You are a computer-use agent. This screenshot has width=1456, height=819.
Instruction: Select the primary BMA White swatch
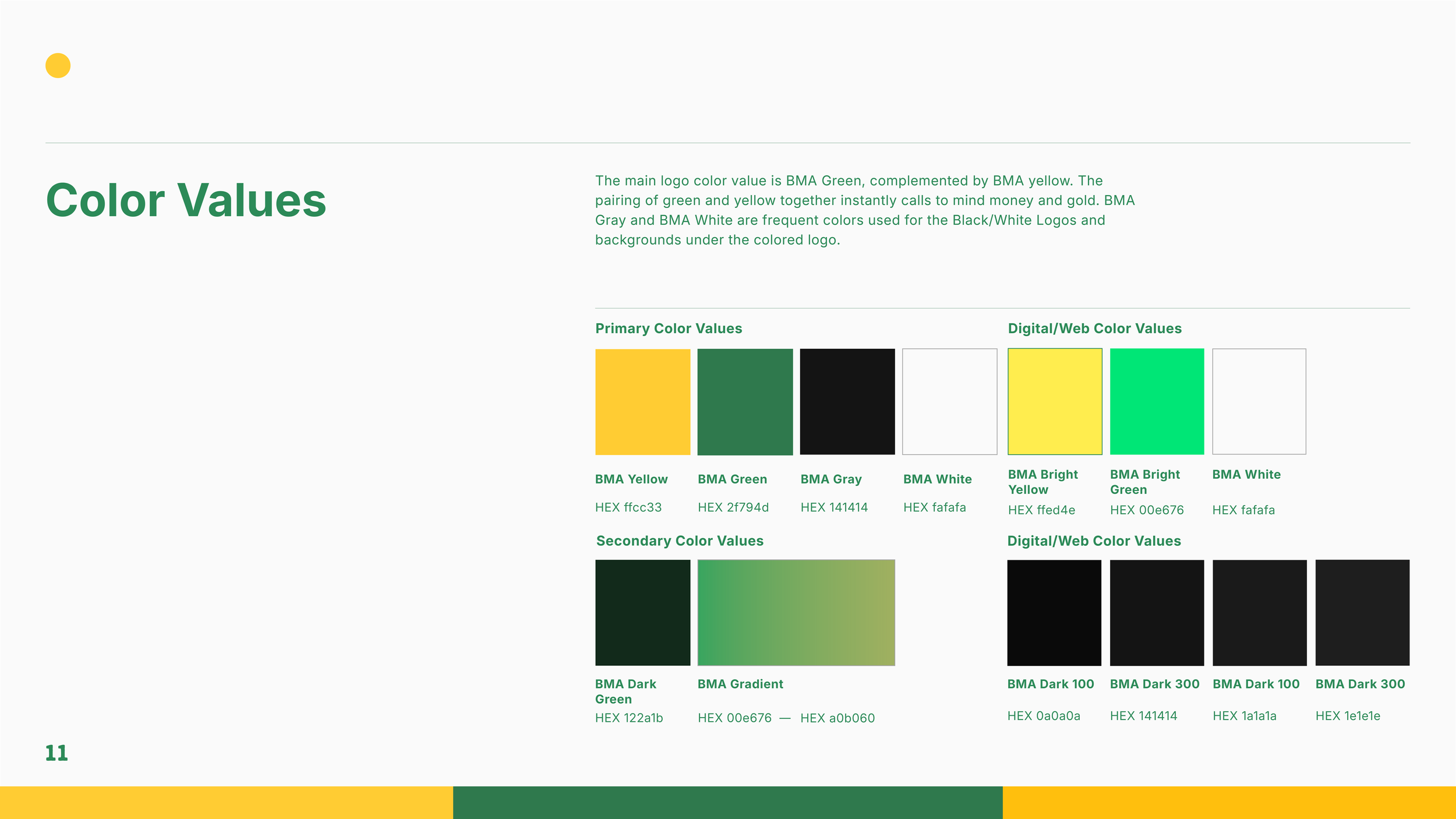[949, 402]
